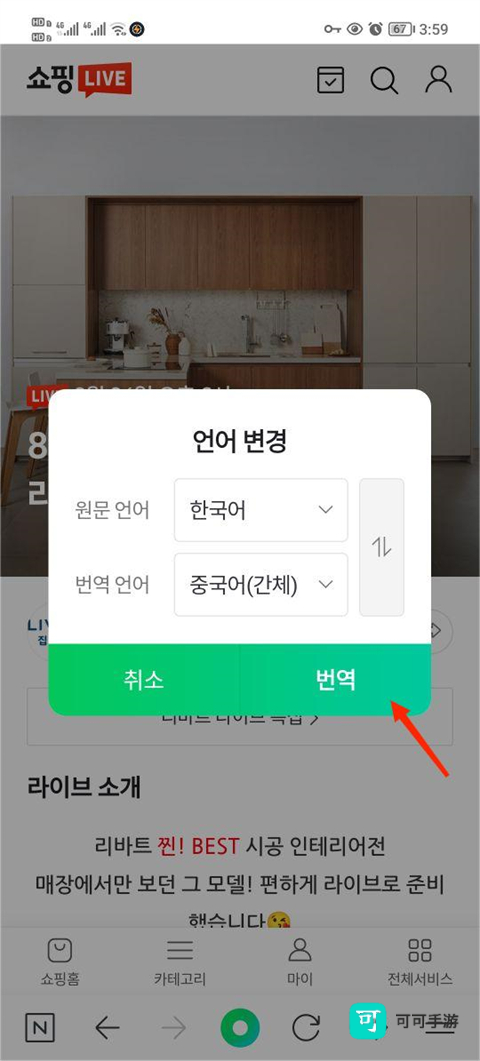
Task: Tap the green circle Naver button
Action: coord(240,1028)
